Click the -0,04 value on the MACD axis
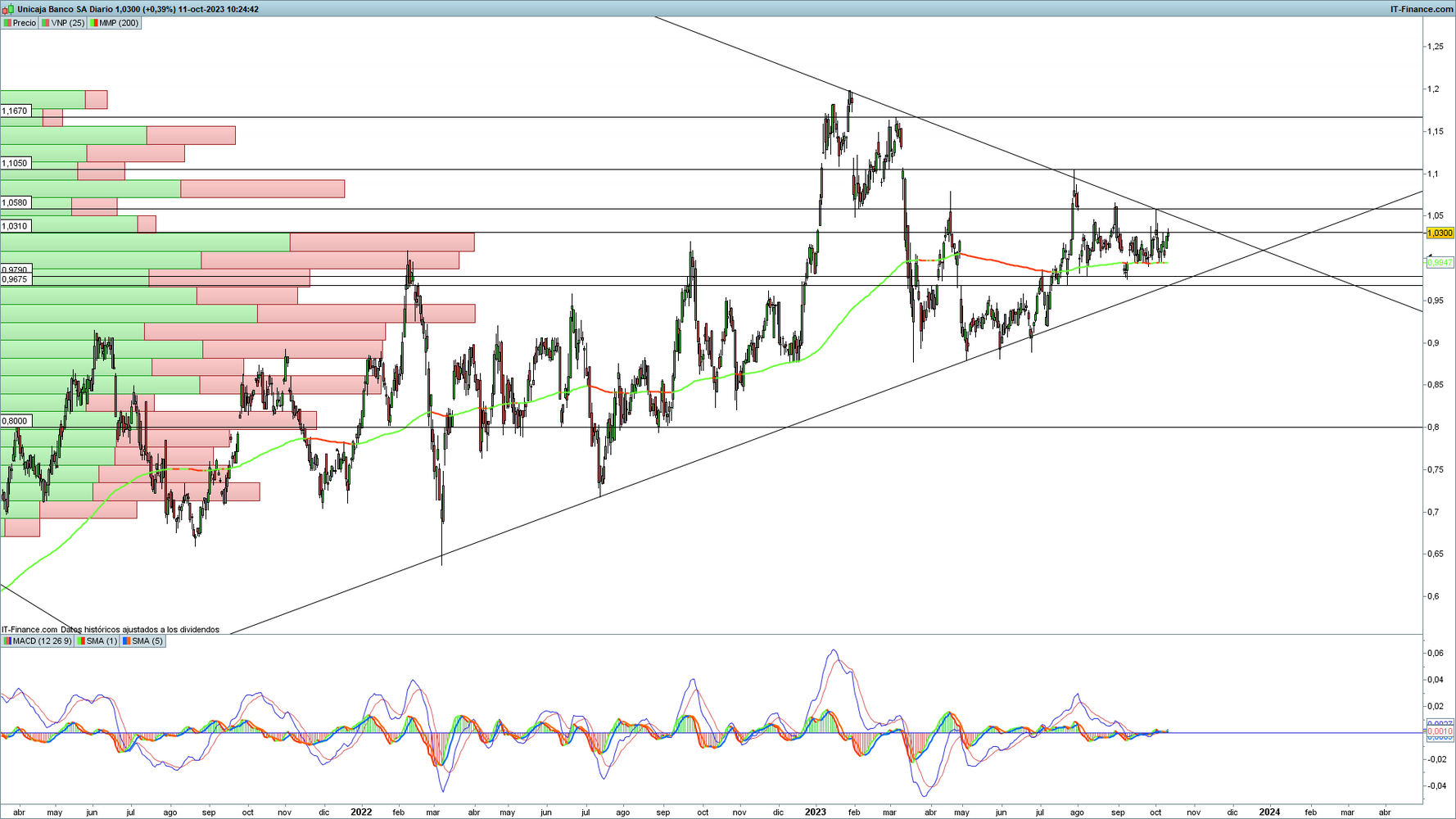This screenshot has height=819, width=1456. 1436,786
